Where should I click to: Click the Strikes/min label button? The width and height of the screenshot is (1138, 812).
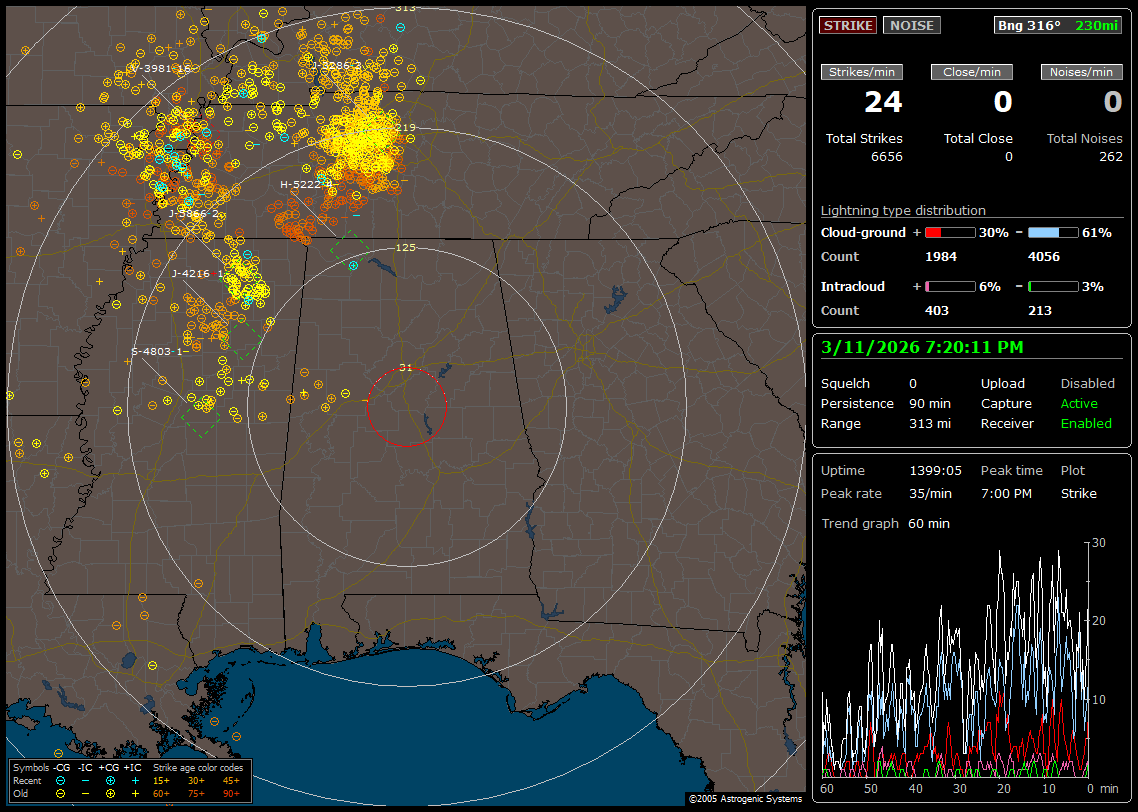point(862,72)
